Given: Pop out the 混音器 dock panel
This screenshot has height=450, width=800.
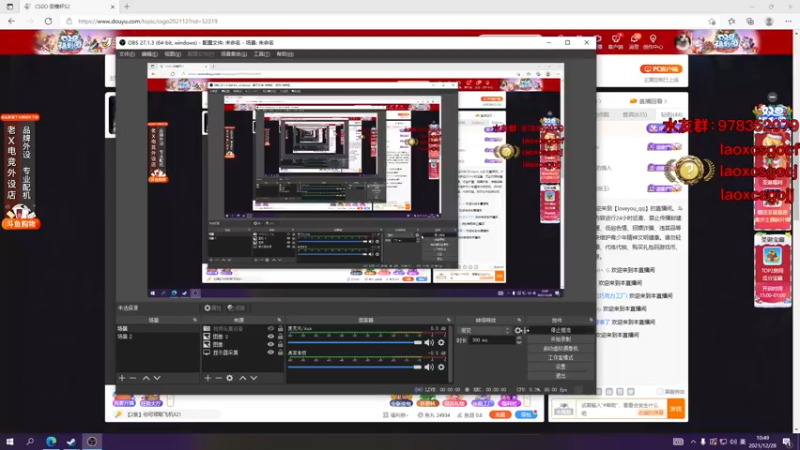Looking at the screenshot, I should click(x=448, y=320).
